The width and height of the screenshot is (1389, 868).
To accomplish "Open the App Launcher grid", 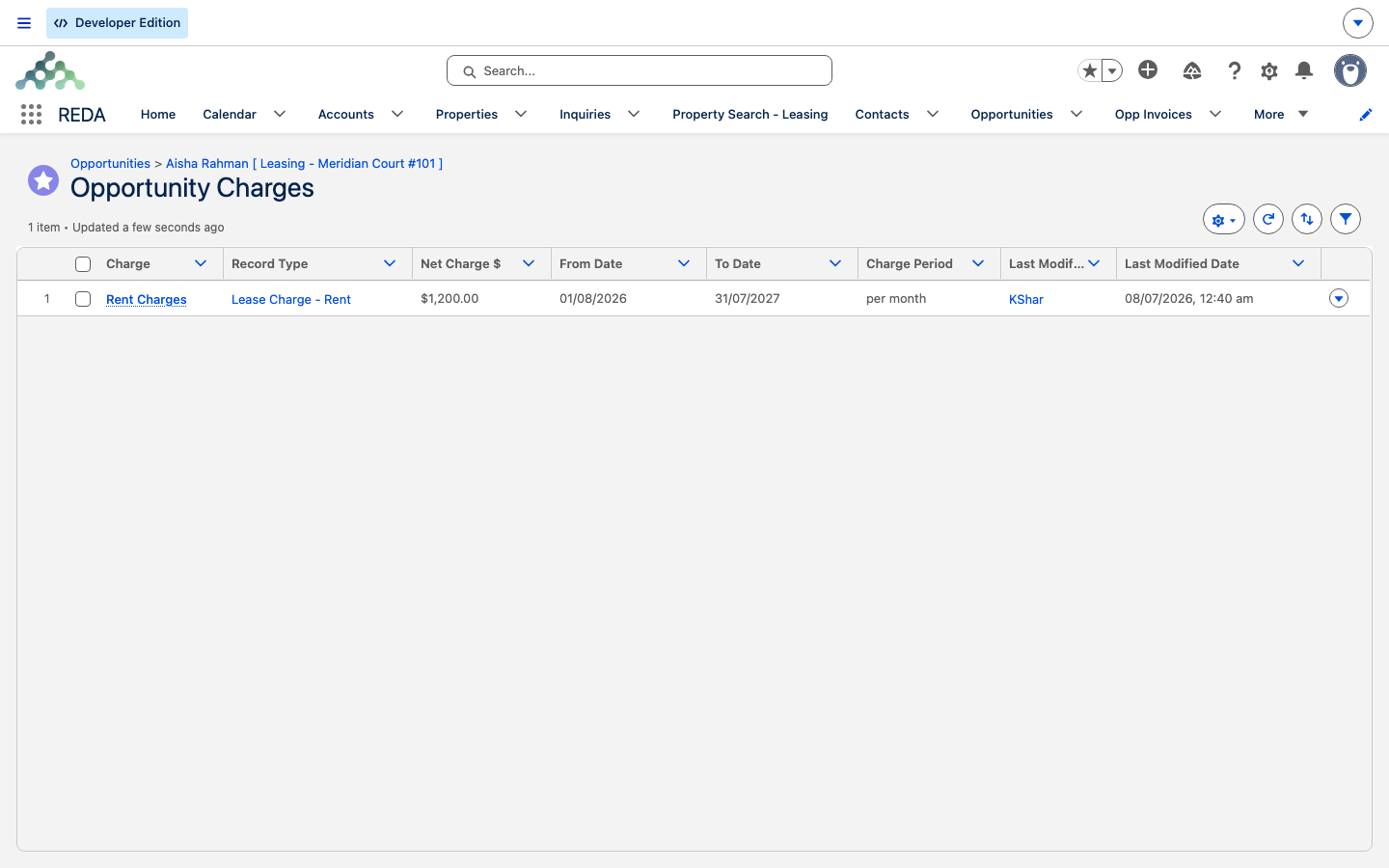I will click(x=31, y=115).
